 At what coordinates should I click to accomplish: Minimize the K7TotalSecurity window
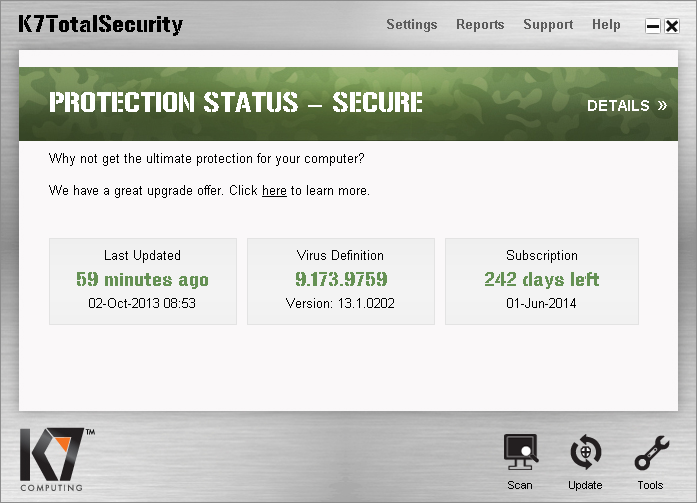tap(653, 27)
